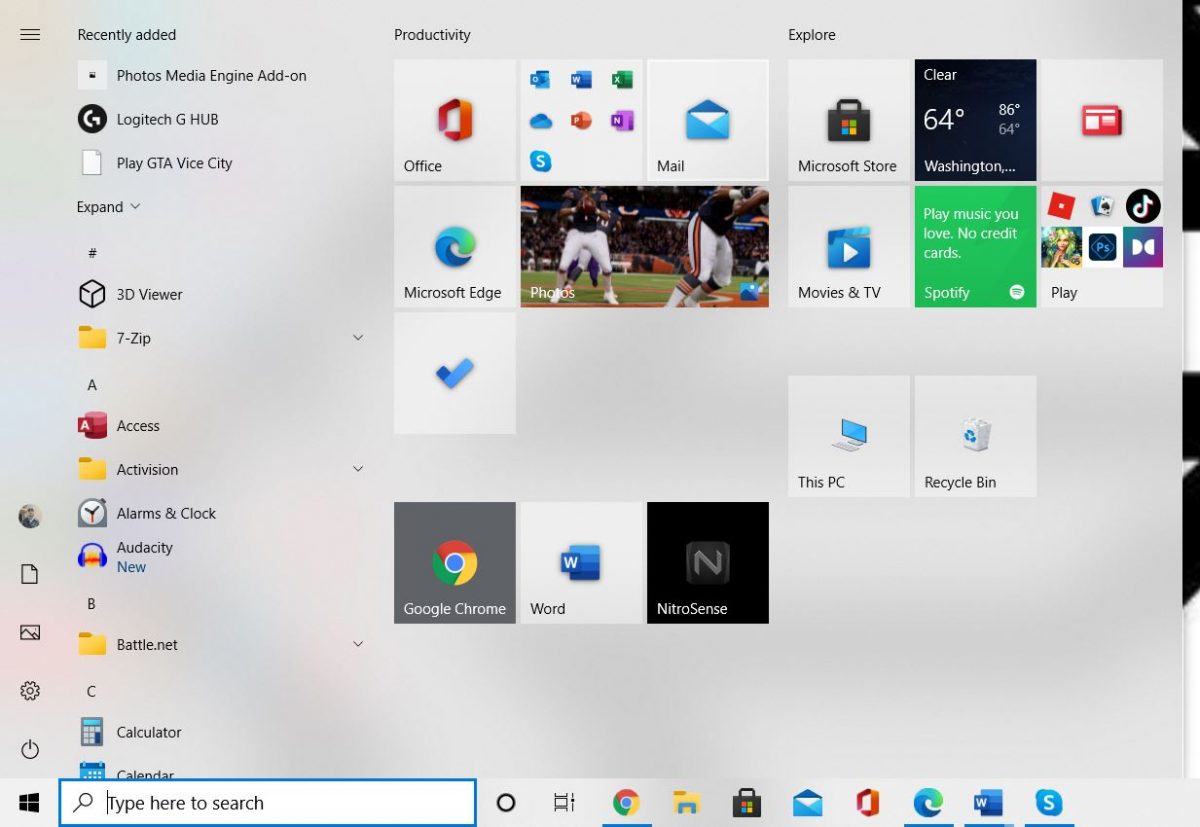
Task: Click the Windows Start button
Action: 29,803
